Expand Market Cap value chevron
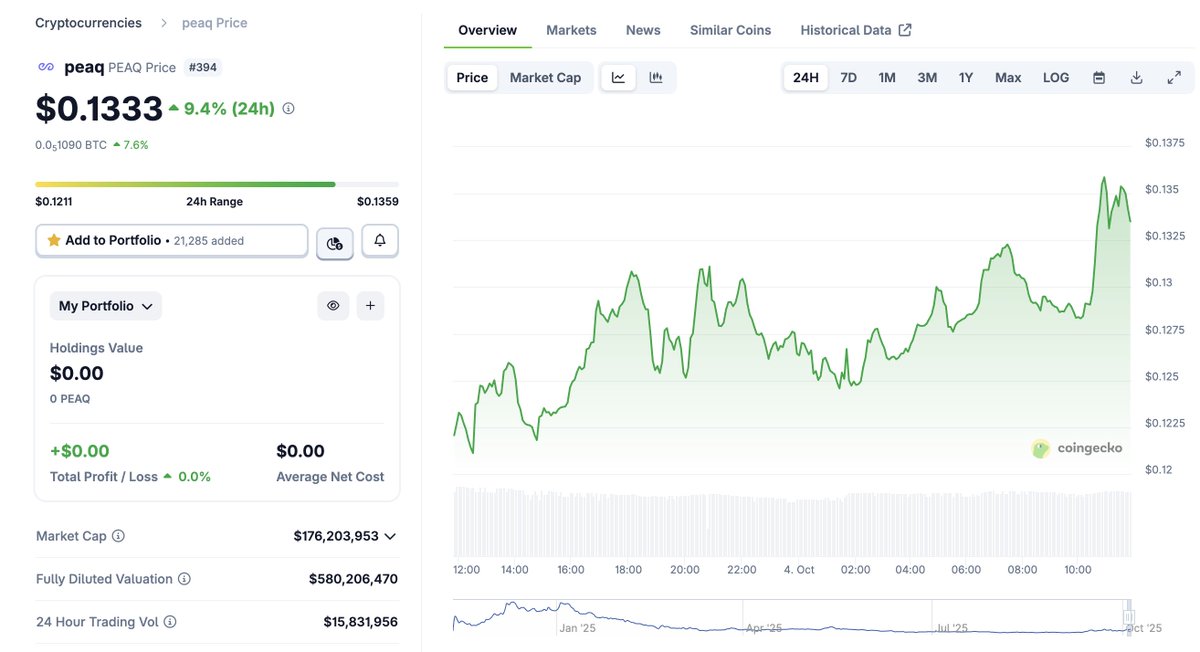This screenshot has height=652, width=1200. pyautogui.click(x=390, y=536)
